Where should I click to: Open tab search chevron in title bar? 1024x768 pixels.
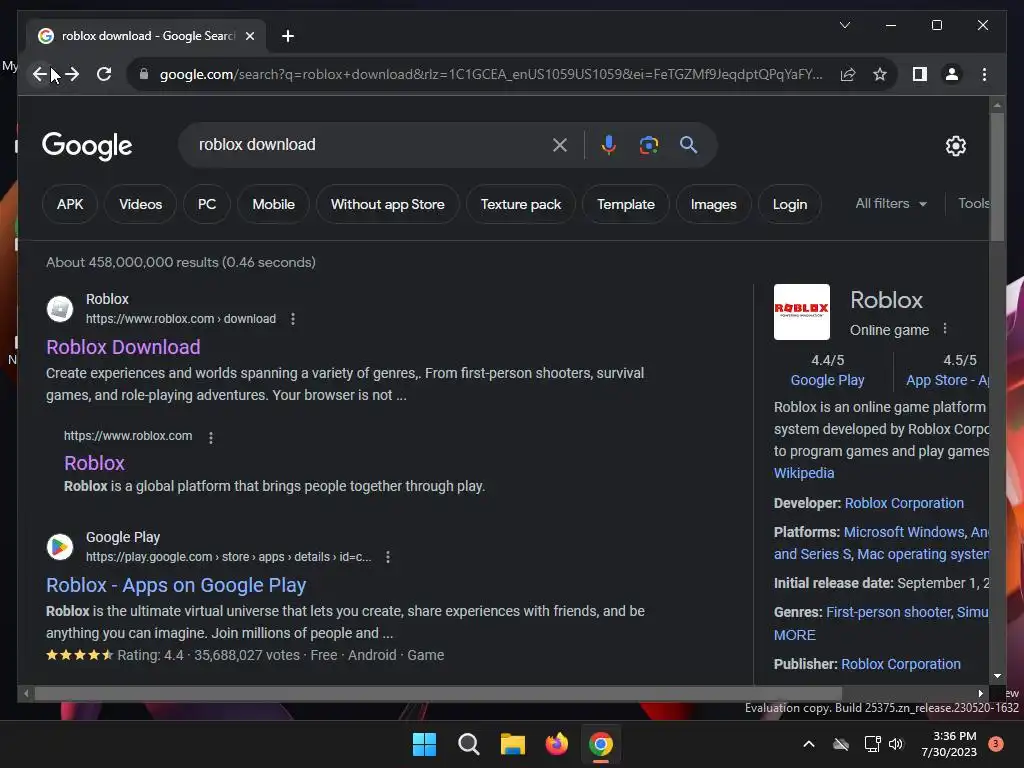[x=844, y=25]
